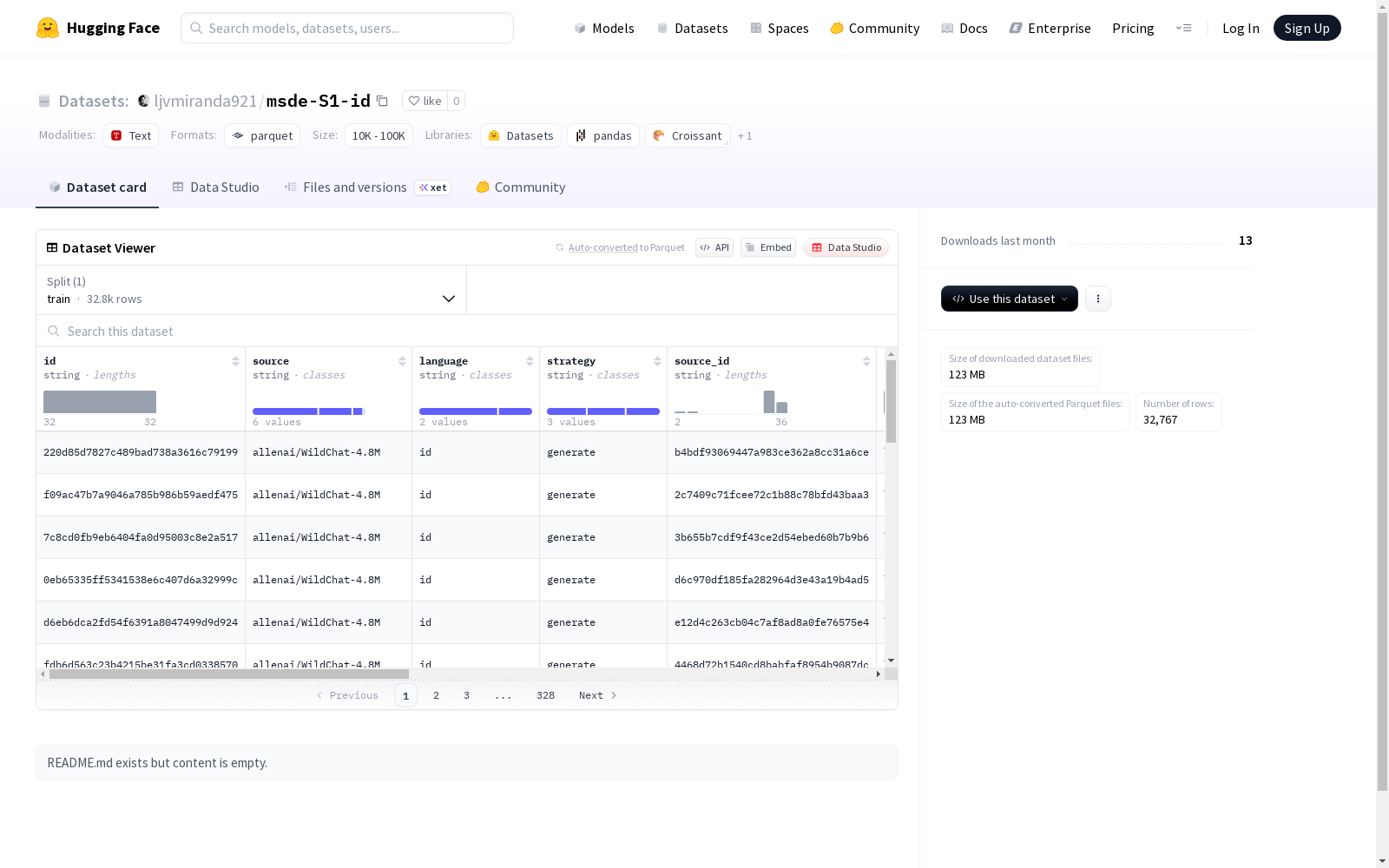Screen dimensions: 1389x868
Task: Click the id lengths histogram bar
Action: click(100, 402)
